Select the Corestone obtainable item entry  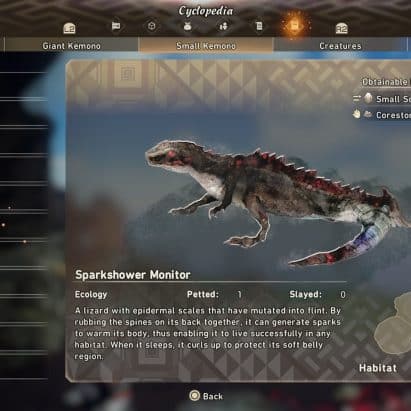point(382,115)
